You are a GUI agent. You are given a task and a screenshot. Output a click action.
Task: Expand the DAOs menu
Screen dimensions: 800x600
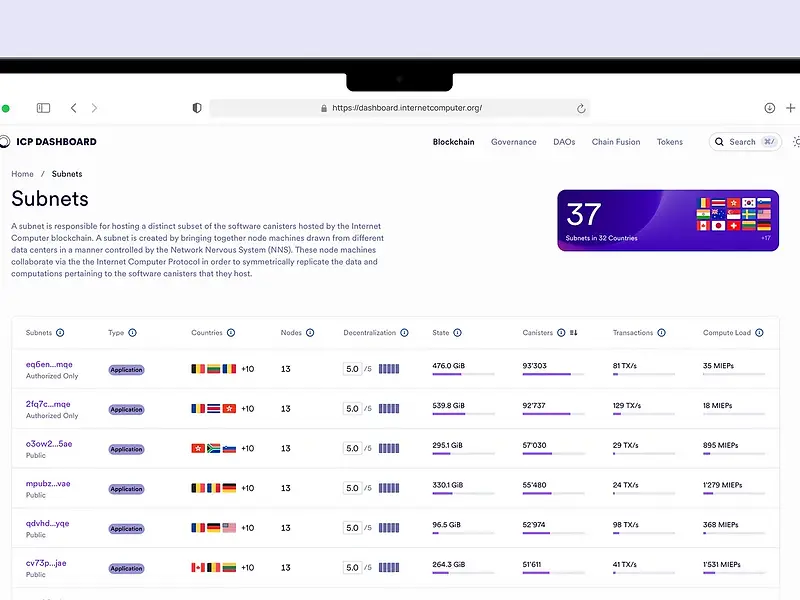click(564, 142)
